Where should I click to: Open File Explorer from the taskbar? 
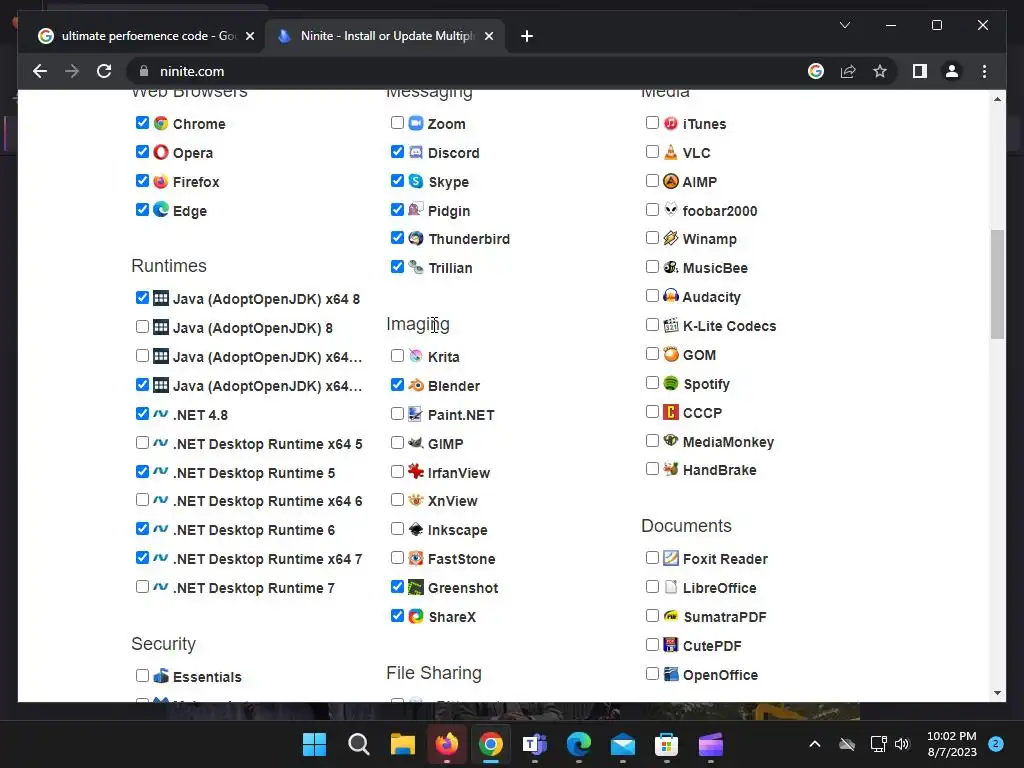403,744
